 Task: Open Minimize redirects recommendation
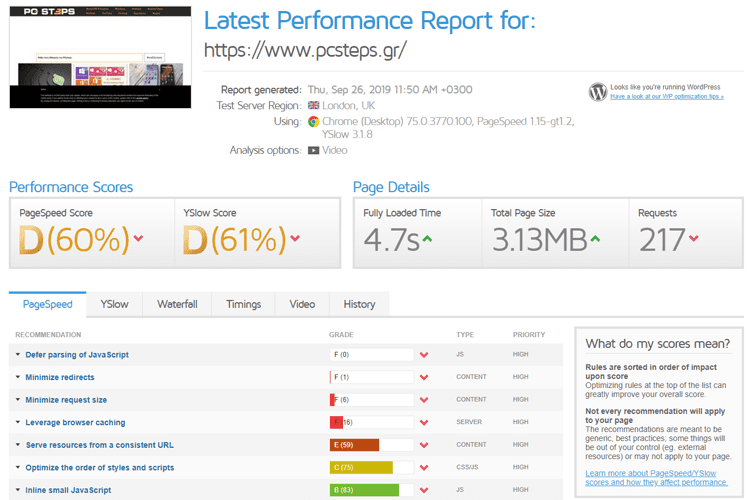point(60,377)
